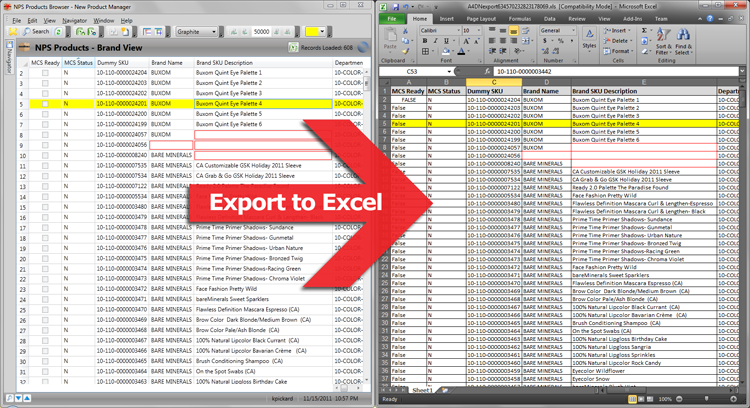Check MCS Ready box for CA Customizable GSK Holiday 2011 Sleeve
The width and height of the screenshot is (750, 408).
coord(45,165)
